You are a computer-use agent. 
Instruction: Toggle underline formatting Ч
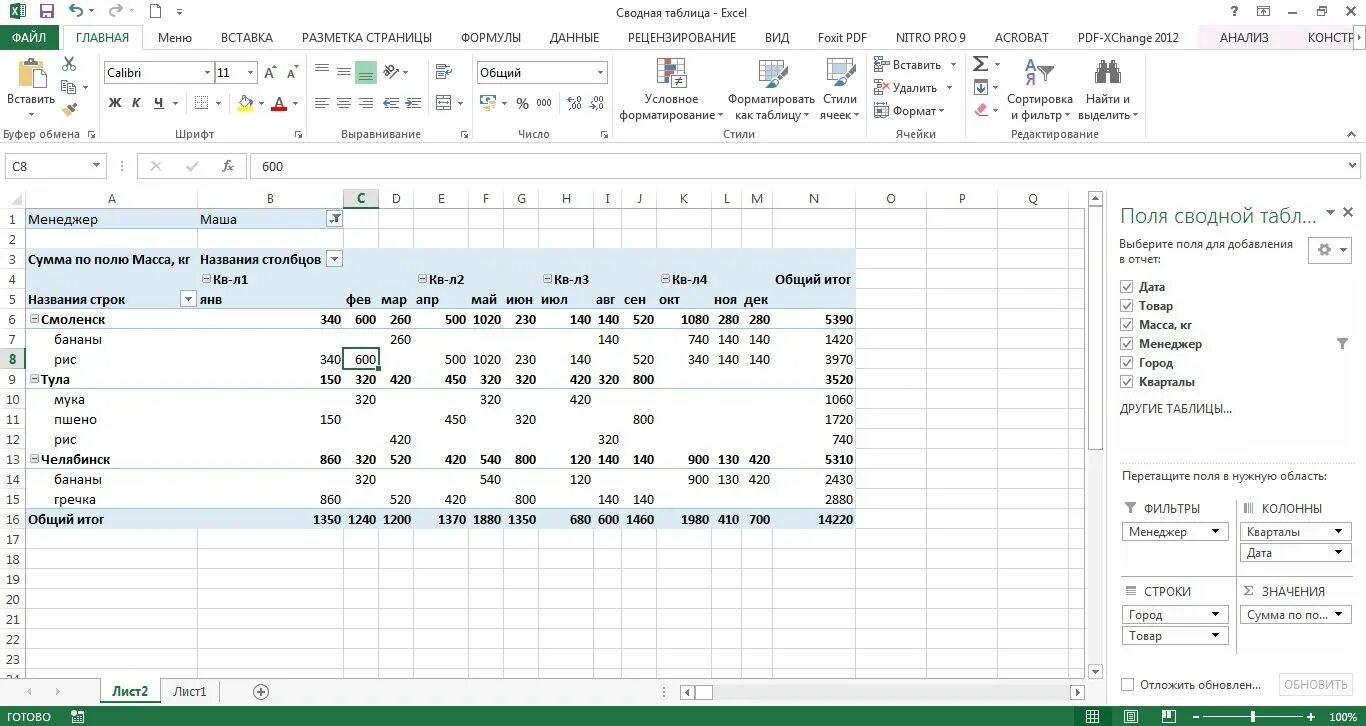pos(158,103)
